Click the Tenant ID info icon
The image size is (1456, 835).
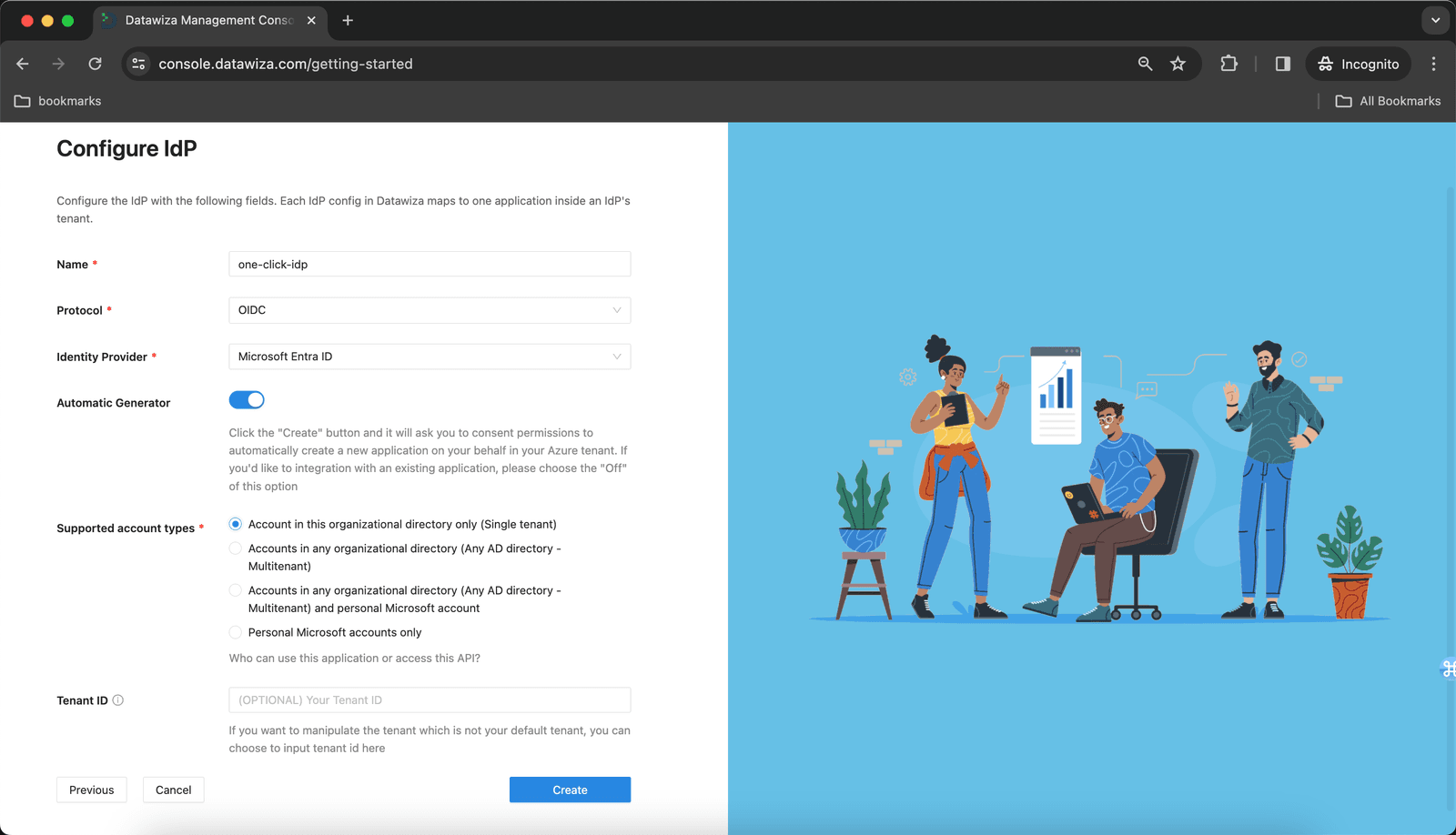coord(117,700)
